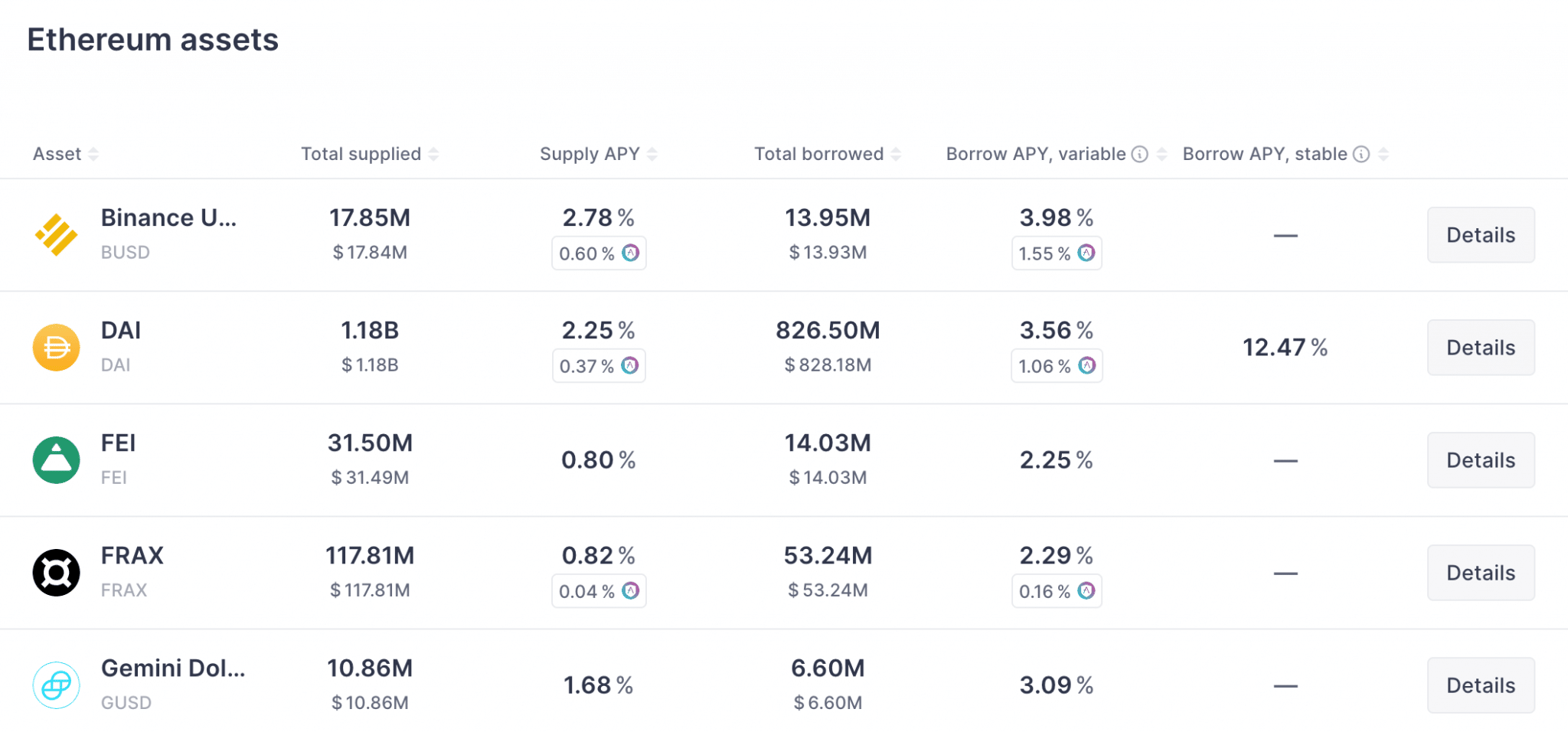1568x732 pixels.
Task: Click the 31.50M FEI total supplied
Action: click(x=370, y=443)
